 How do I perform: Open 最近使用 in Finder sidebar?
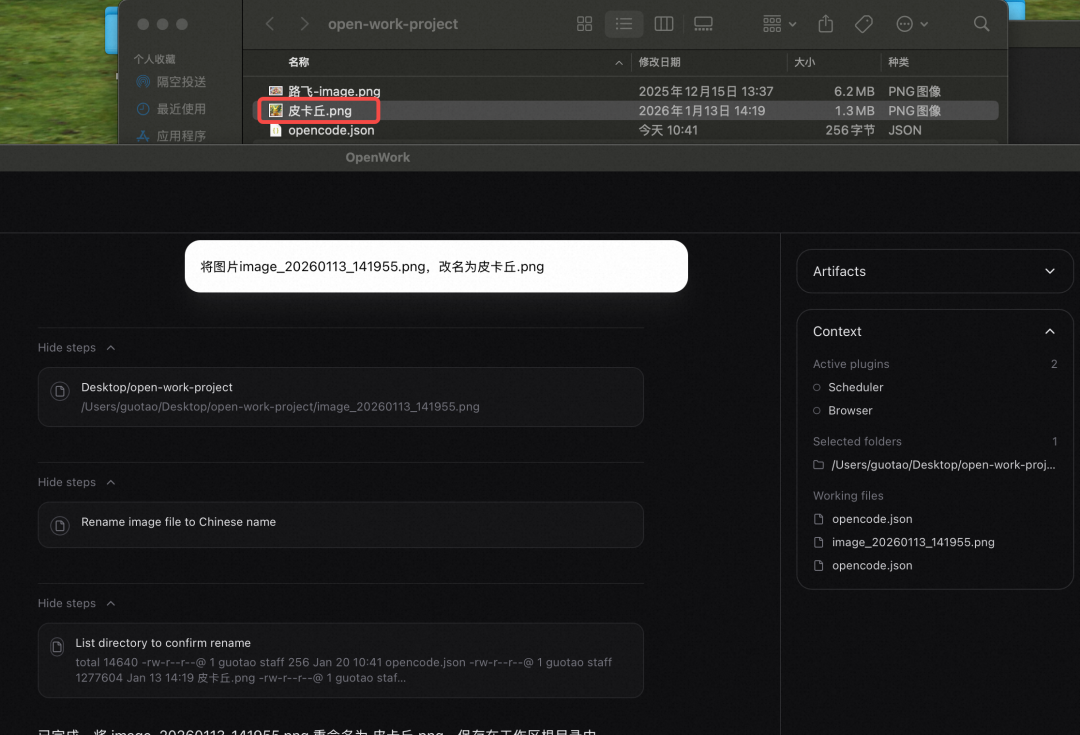180,109
